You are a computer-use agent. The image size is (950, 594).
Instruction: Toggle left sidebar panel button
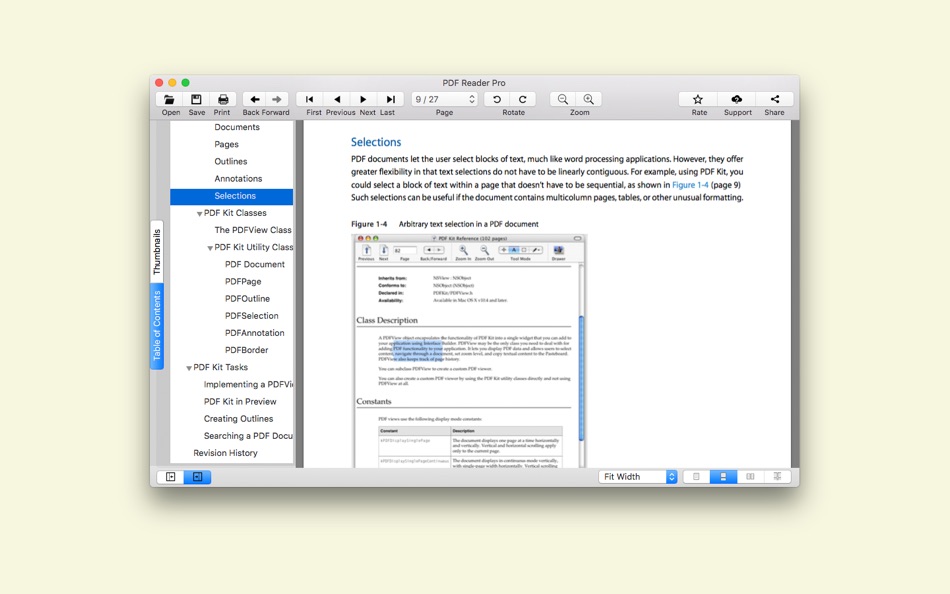point(171,477)
